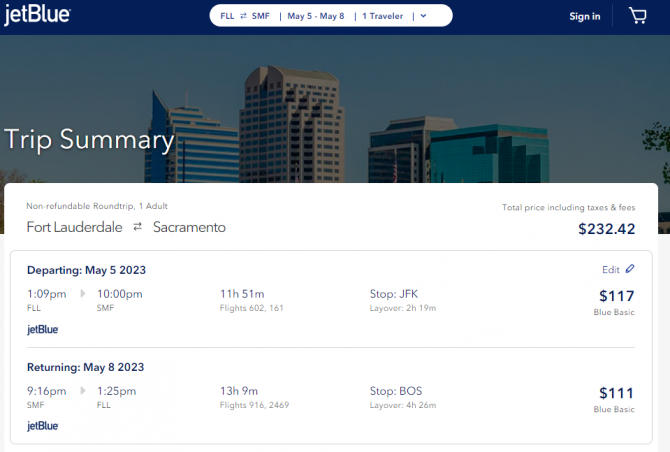Click 'Total price including taxes & fees' label

(568, 207)
